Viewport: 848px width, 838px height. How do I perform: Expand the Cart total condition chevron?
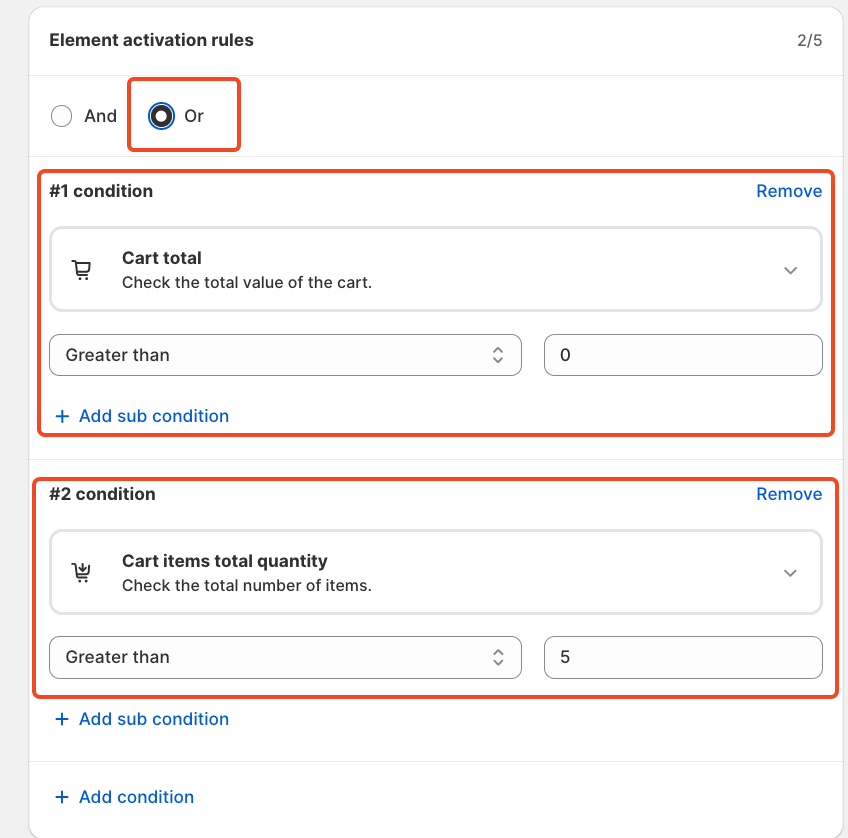790,270
